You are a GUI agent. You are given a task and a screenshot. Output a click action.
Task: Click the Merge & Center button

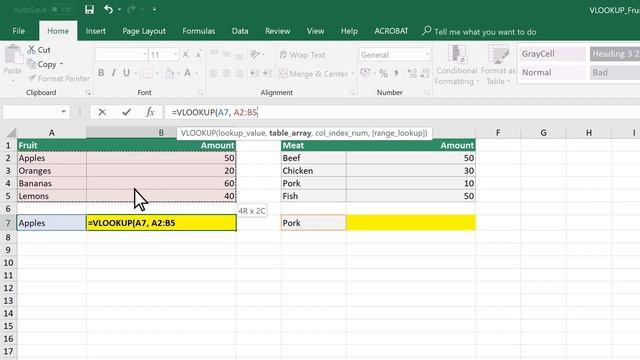[x=313, y=74]
